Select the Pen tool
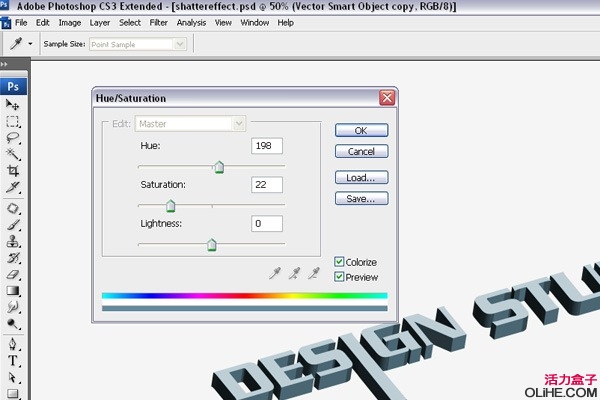This screenshot has width=600, height=400. [13, 344]
